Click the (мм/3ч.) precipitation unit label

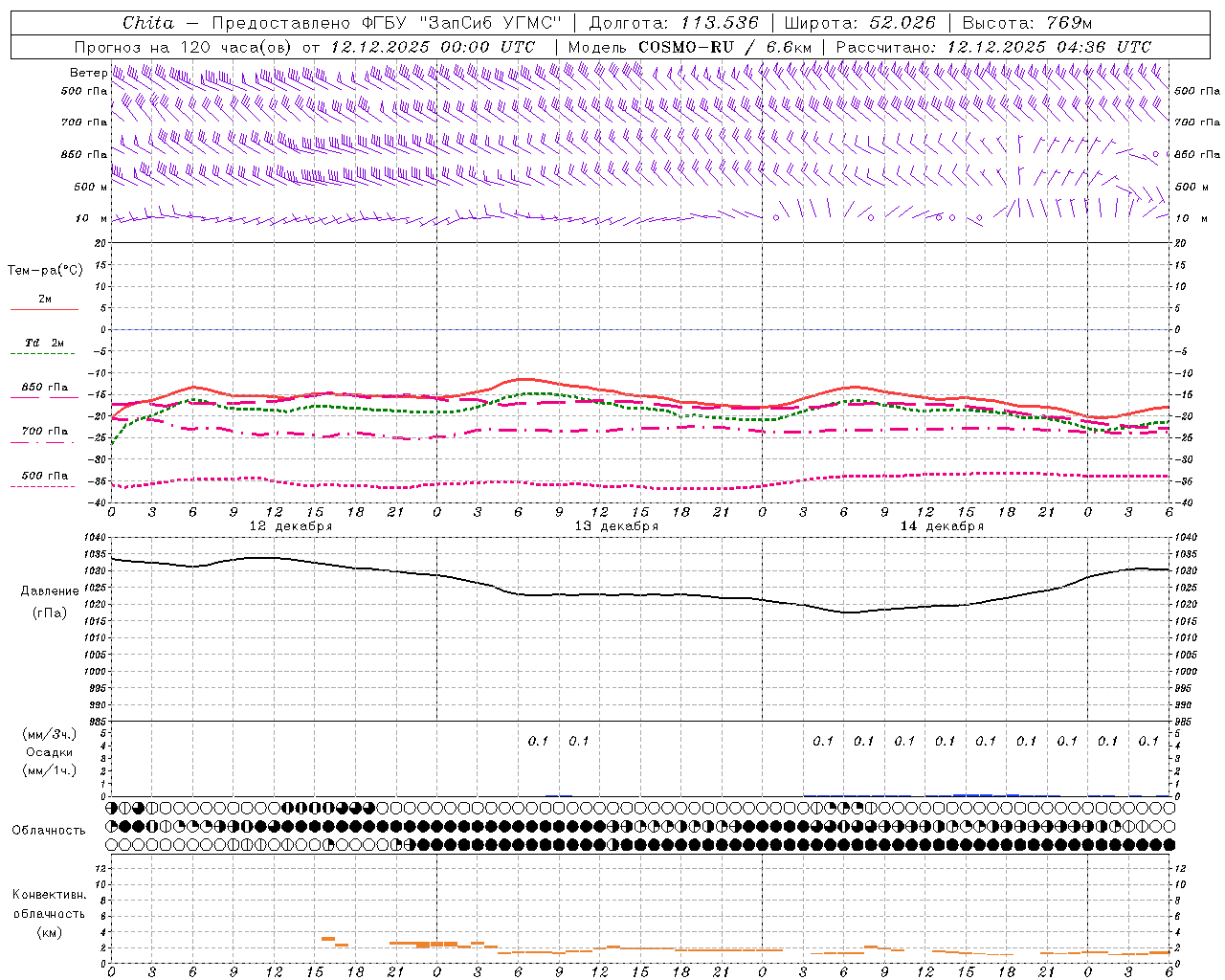point(49,734)
